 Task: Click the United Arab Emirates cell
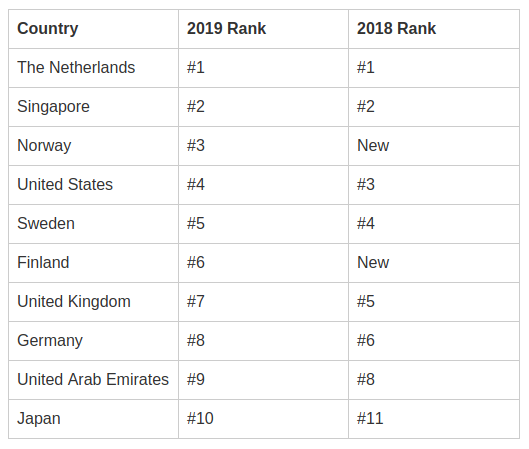click(93, 380)
